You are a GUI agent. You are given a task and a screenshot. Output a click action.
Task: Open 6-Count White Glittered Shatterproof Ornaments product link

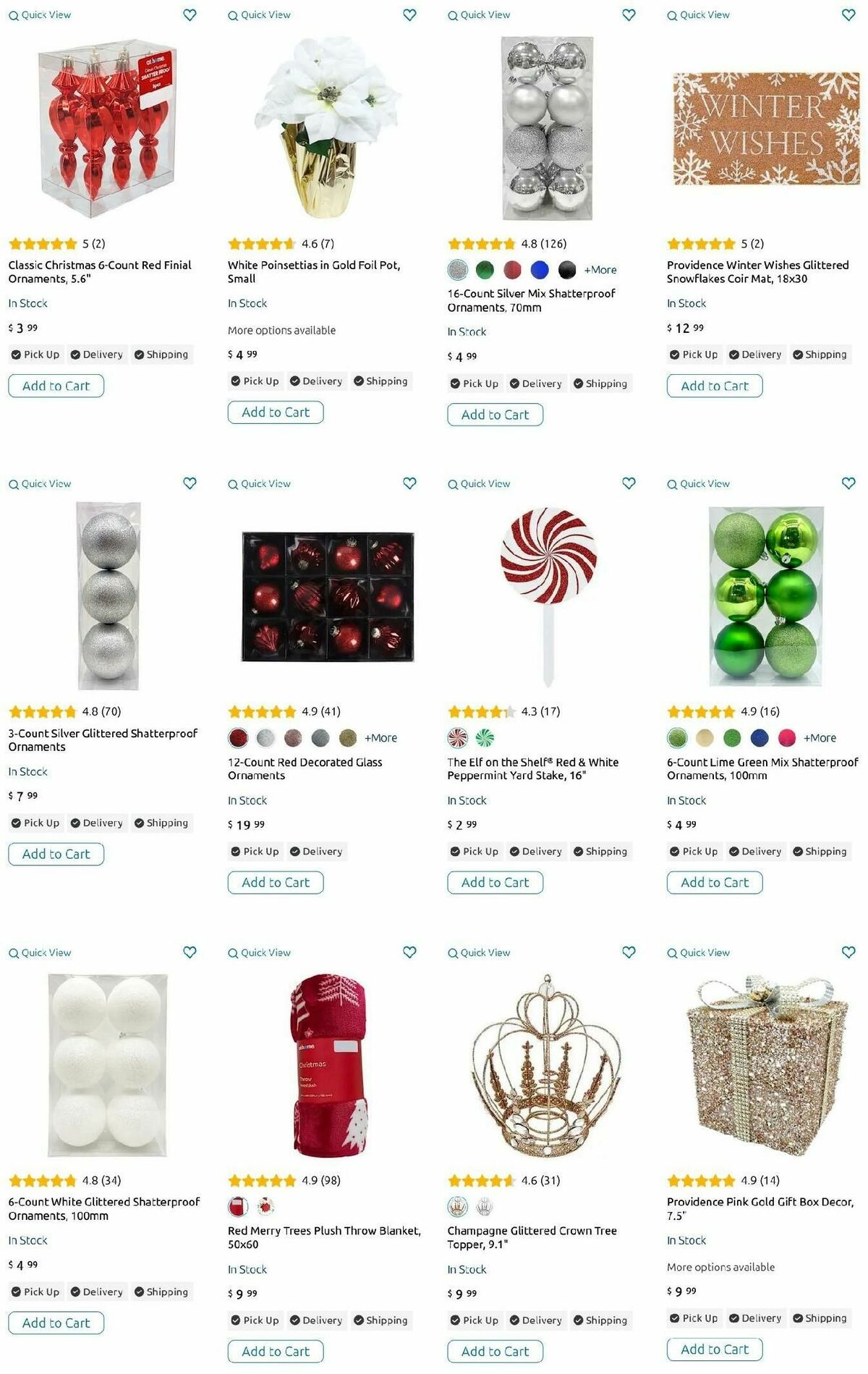pos(103,1208)
